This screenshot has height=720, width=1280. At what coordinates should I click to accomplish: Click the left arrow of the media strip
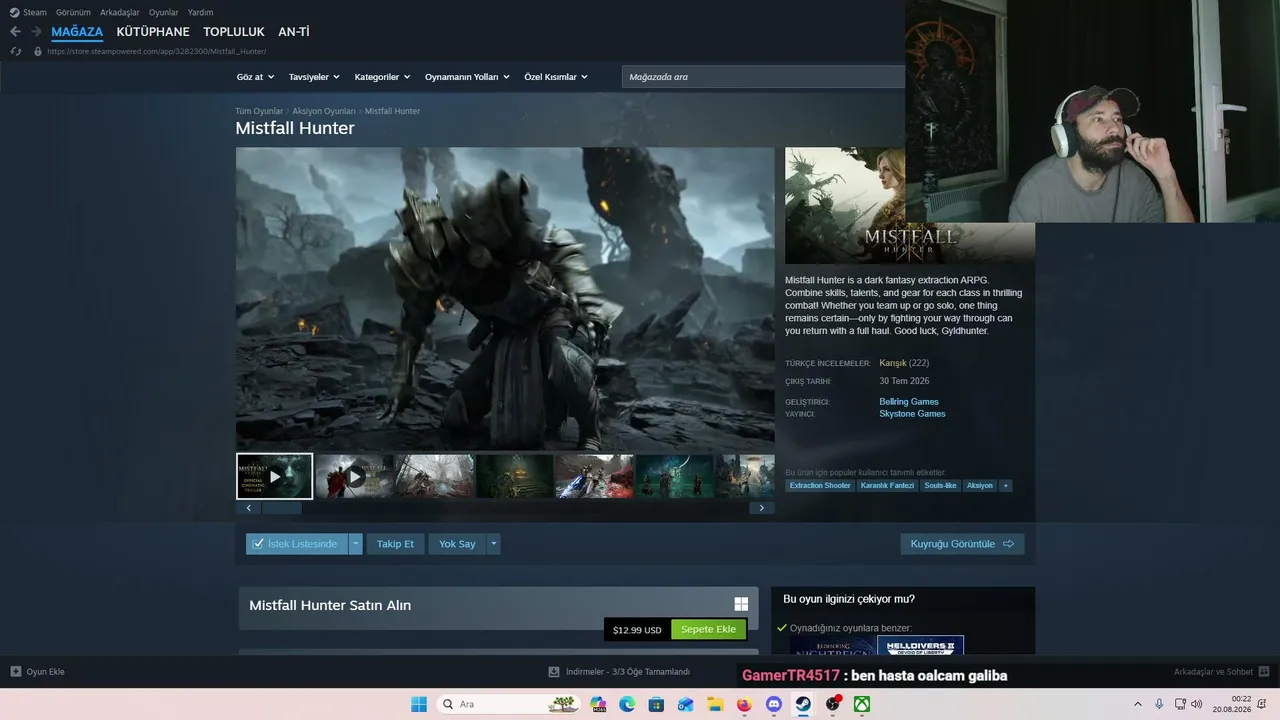(x=248, y=508)
